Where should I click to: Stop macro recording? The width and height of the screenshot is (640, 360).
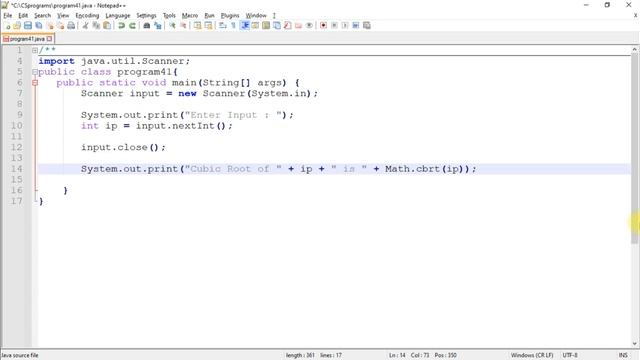[x=334, y=26]
